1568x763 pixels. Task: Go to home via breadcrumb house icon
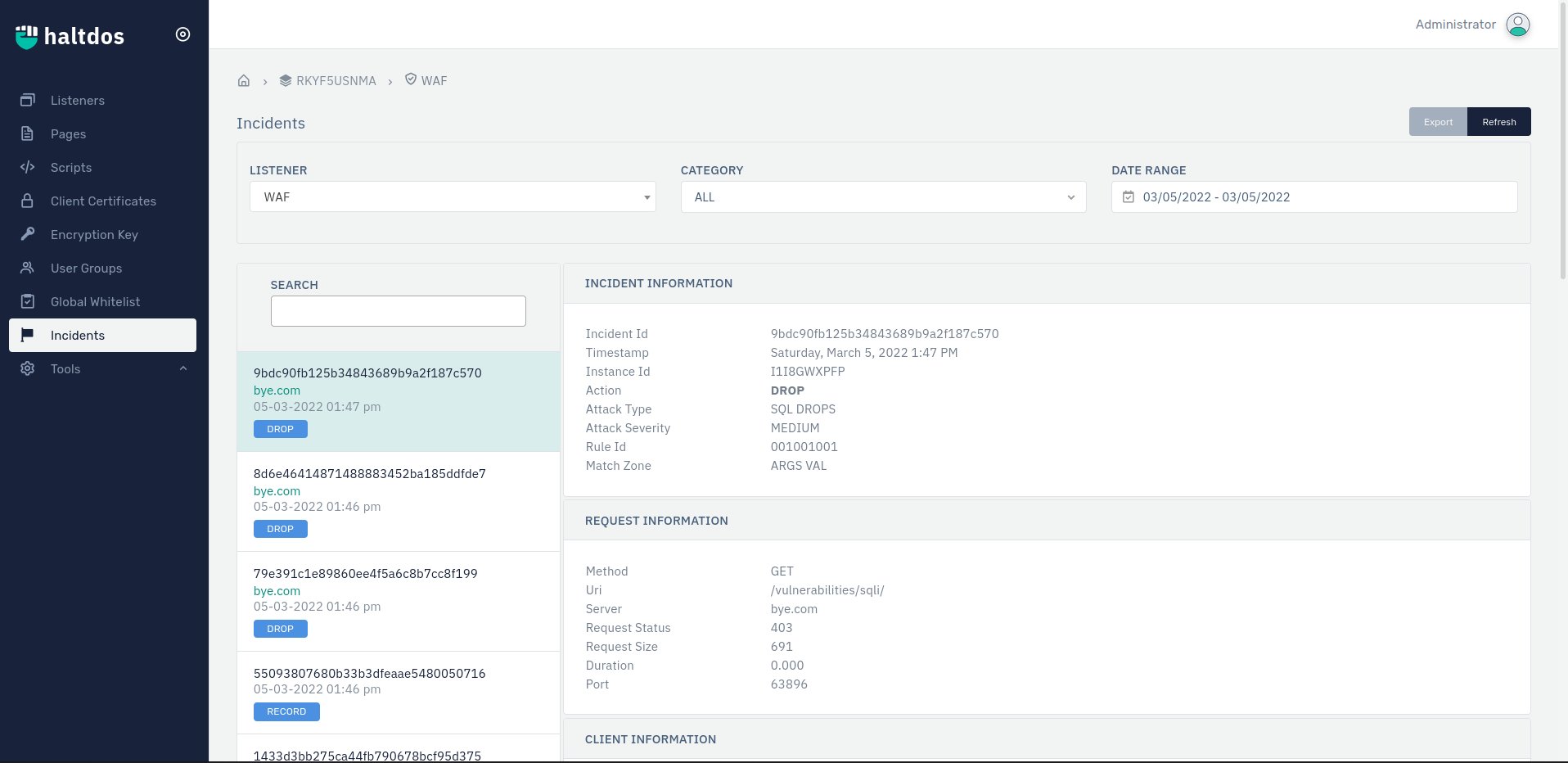click(x=244, y=80)
